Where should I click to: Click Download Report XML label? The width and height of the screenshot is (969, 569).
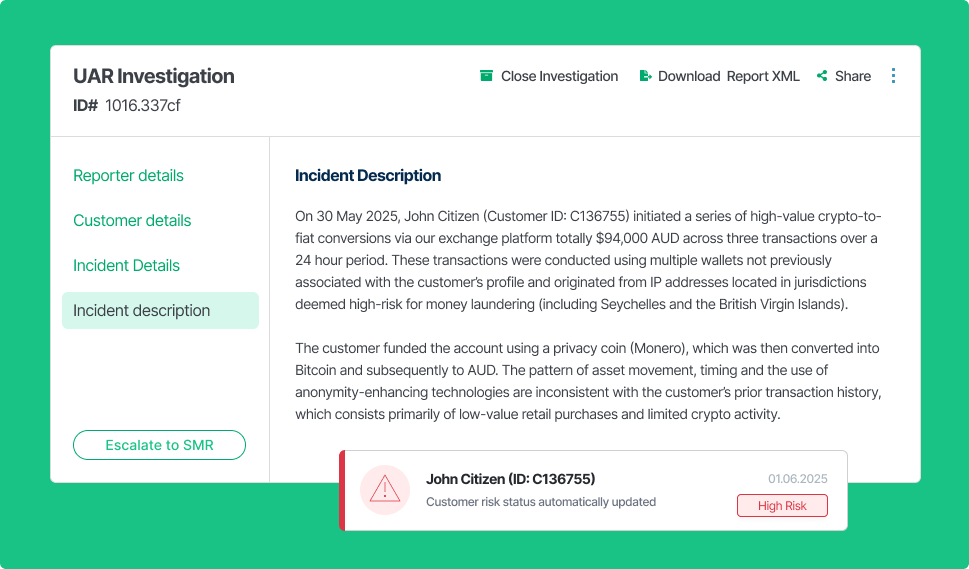coord(729,76)
